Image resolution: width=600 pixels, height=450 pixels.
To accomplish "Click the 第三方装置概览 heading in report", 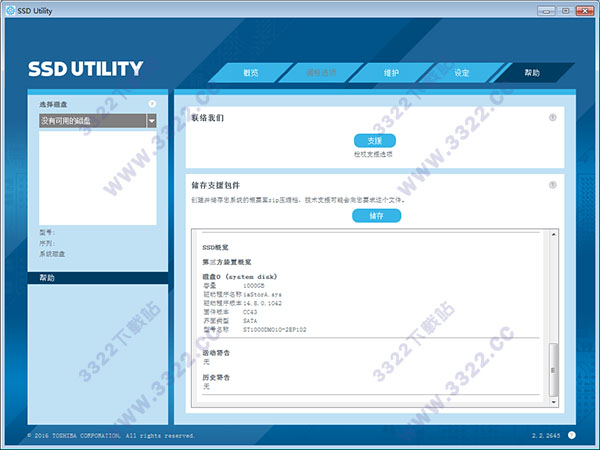I will pyautogui.click(x=227, y=262).
